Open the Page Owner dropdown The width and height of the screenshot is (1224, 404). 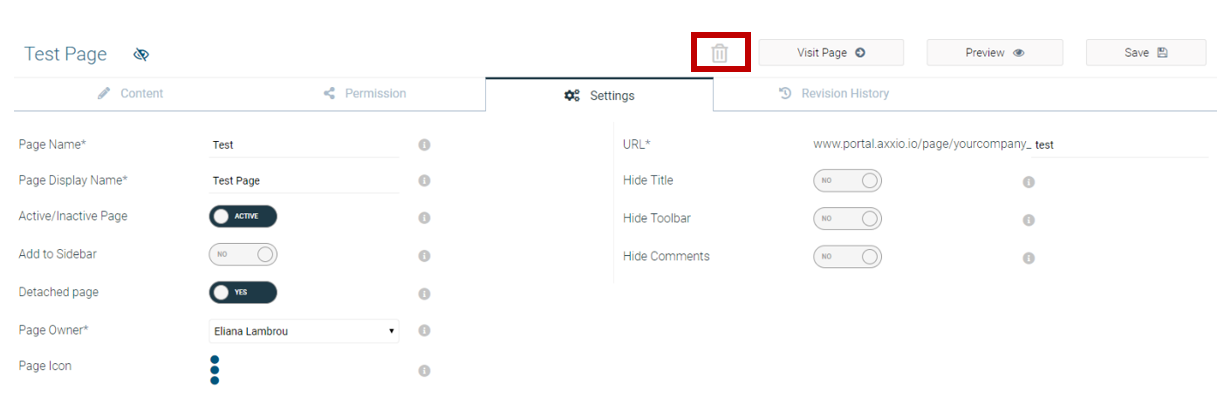(x=304, y=331)
